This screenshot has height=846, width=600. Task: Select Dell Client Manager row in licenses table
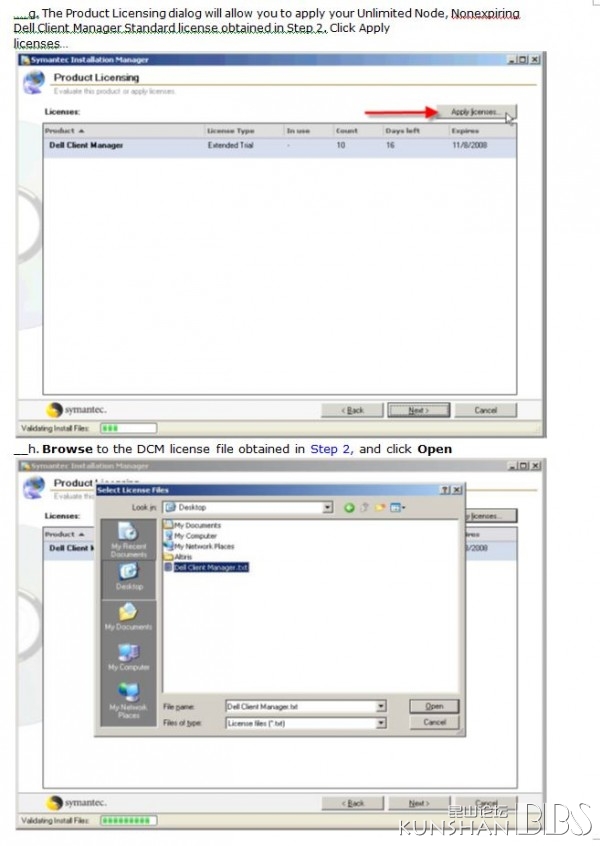87,146
